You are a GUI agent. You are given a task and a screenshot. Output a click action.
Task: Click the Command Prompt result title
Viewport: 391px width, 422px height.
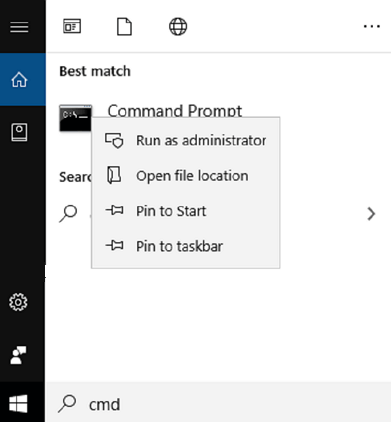click(175, 111)
